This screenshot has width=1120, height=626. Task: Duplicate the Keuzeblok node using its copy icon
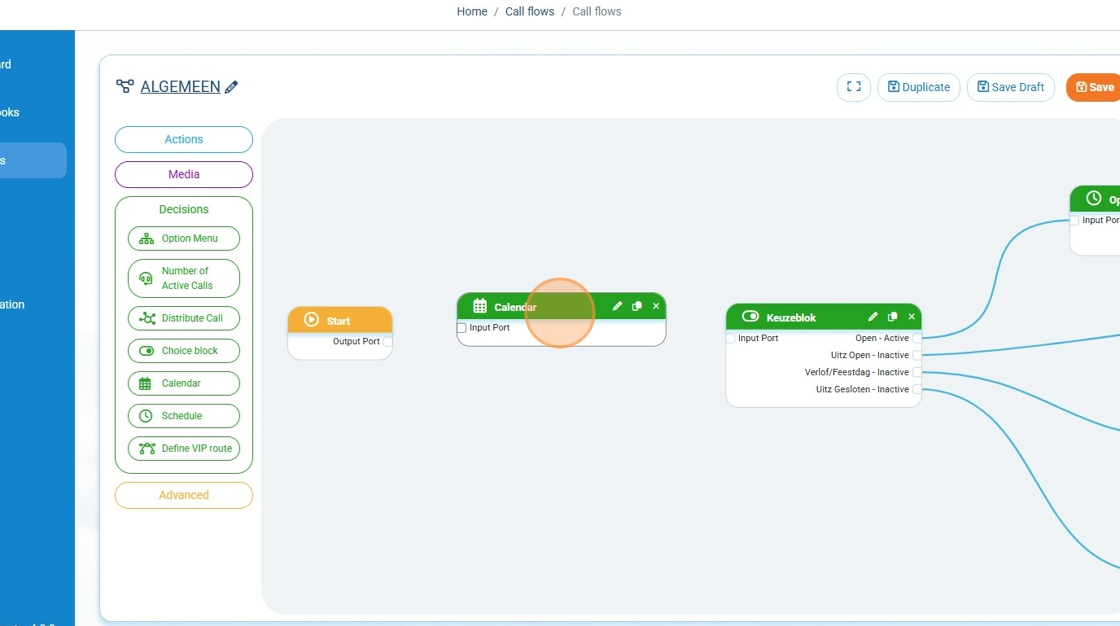point(892,317)
